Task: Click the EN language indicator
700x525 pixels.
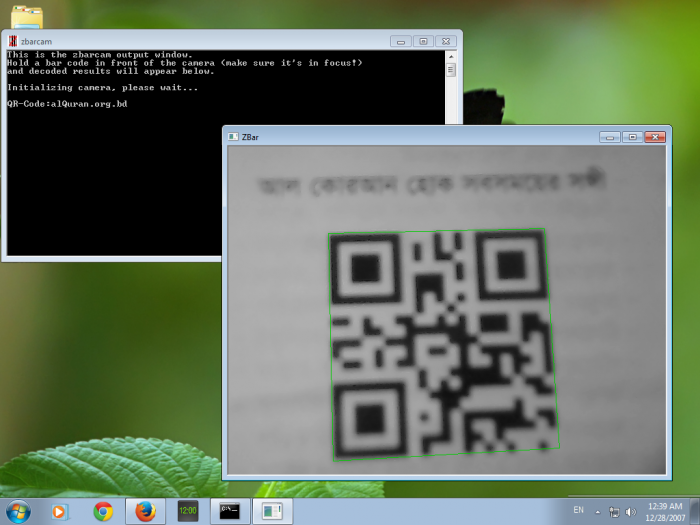Action: (x=579, y=510)
